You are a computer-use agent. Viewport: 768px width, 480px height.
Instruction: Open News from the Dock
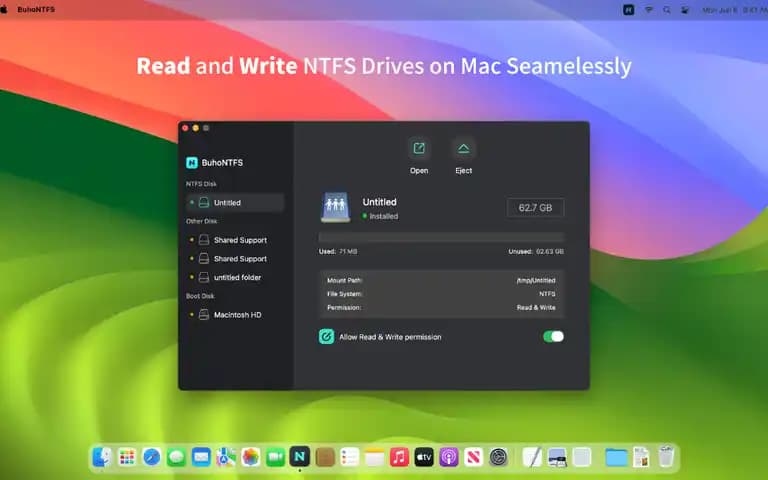pos(473,457)
